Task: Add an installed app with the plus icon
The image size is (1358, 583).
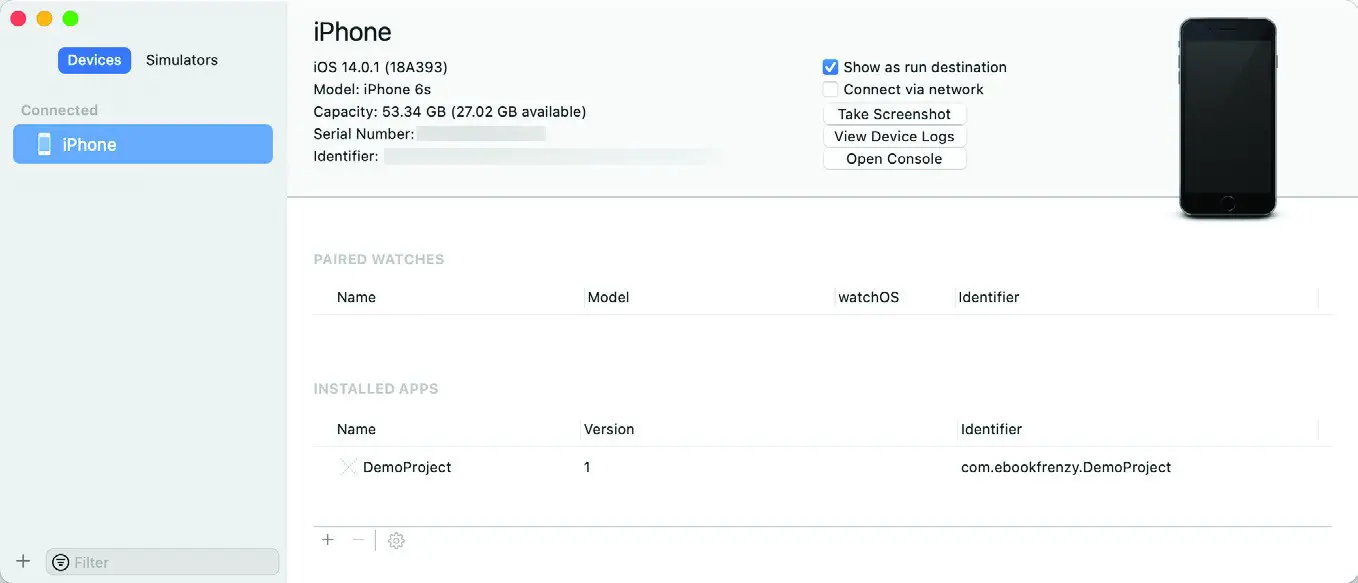Action: [327, 540]
